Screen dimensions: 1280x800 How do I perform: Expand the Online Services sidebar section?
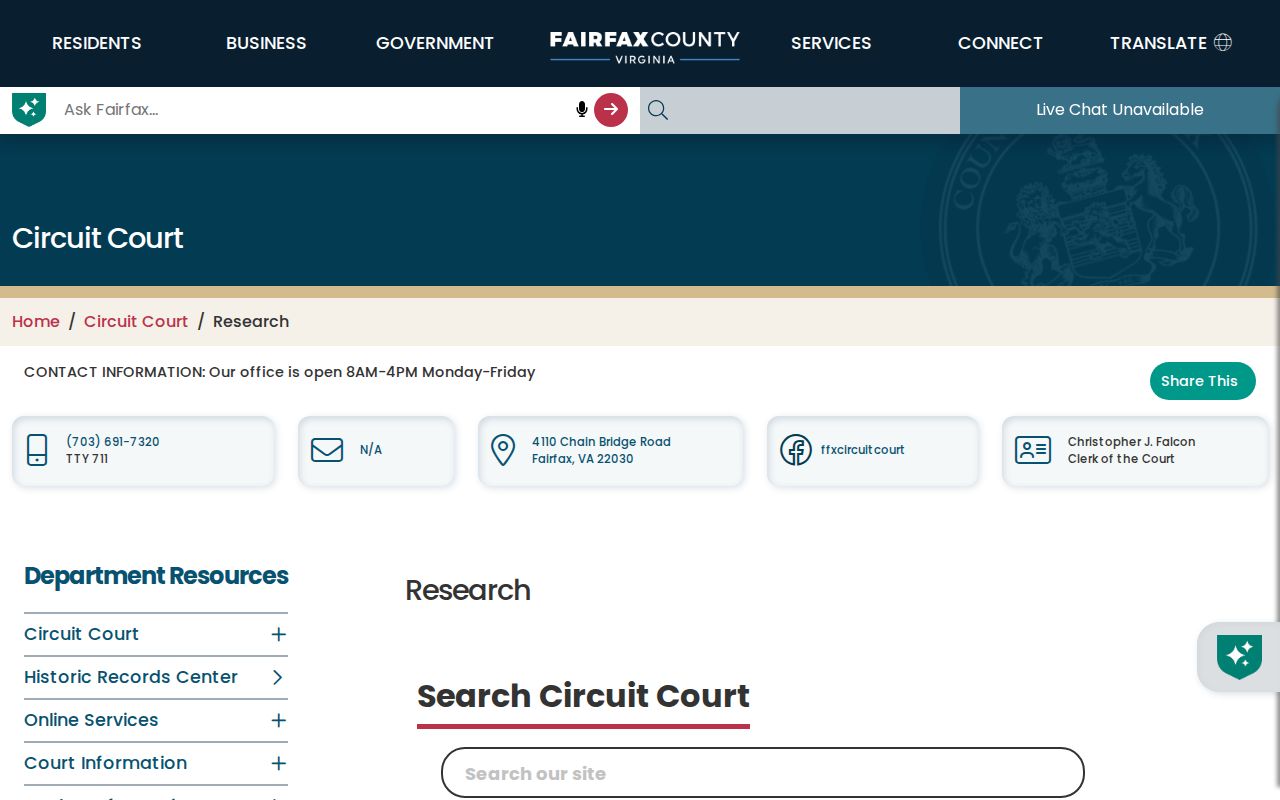pyautogui.click(x=279, y=720)
